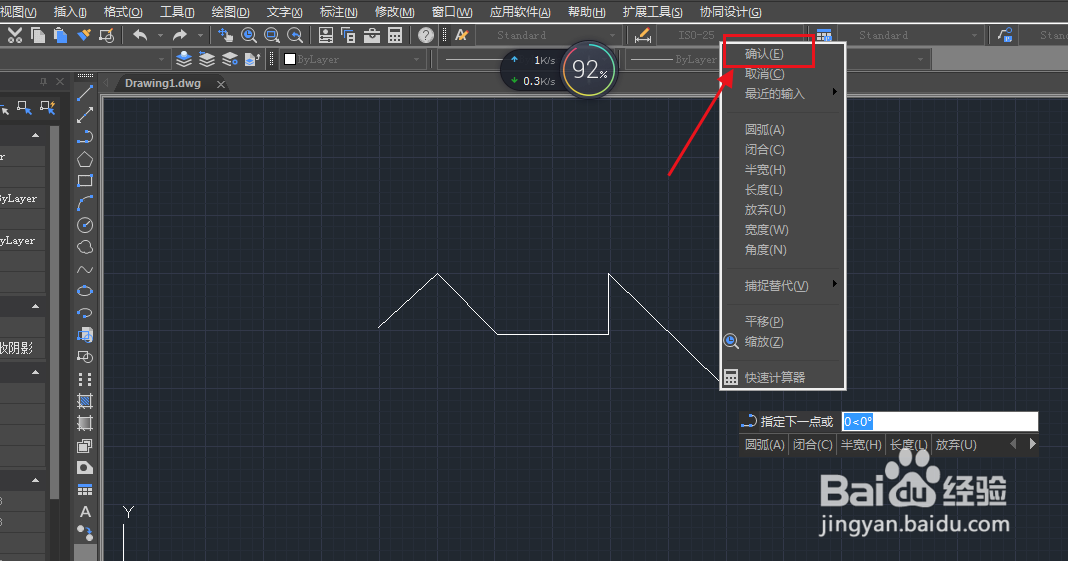
Task: Select the Spline tool
Action: click(x=85, y=270)
